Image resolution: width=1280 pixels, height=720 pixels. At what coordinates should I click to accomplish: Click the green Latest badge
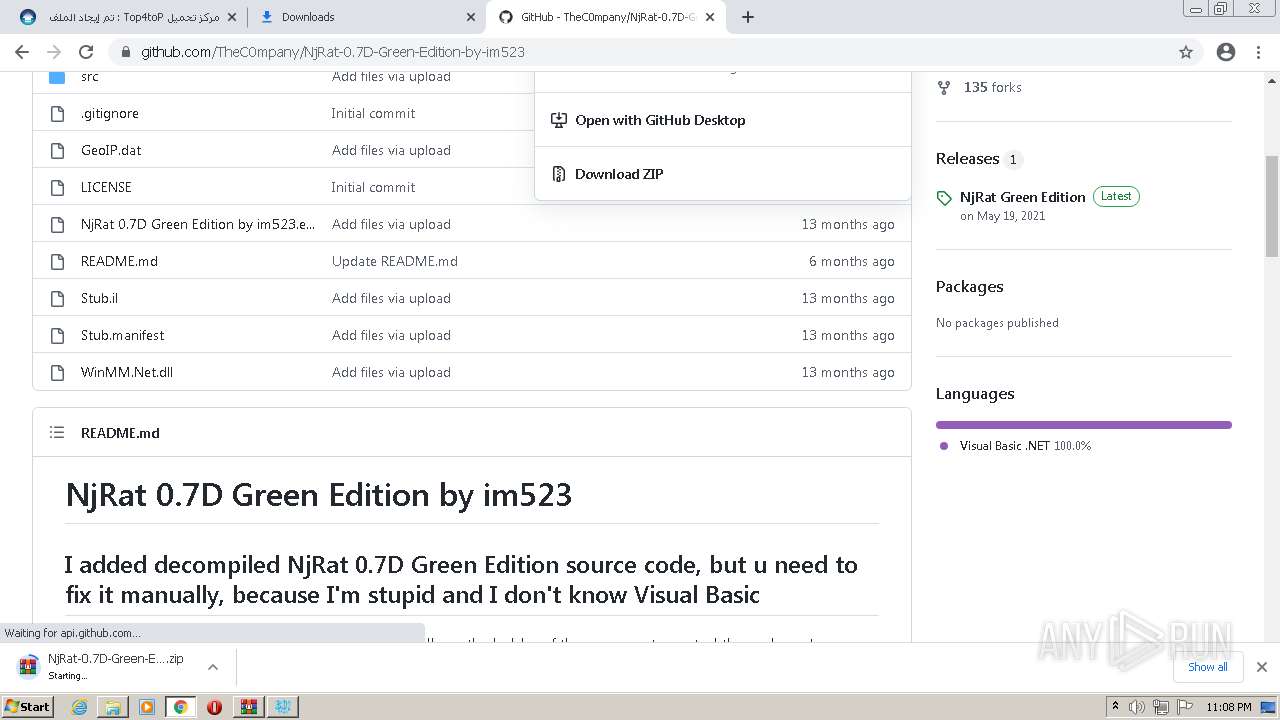click(1116, 197)
